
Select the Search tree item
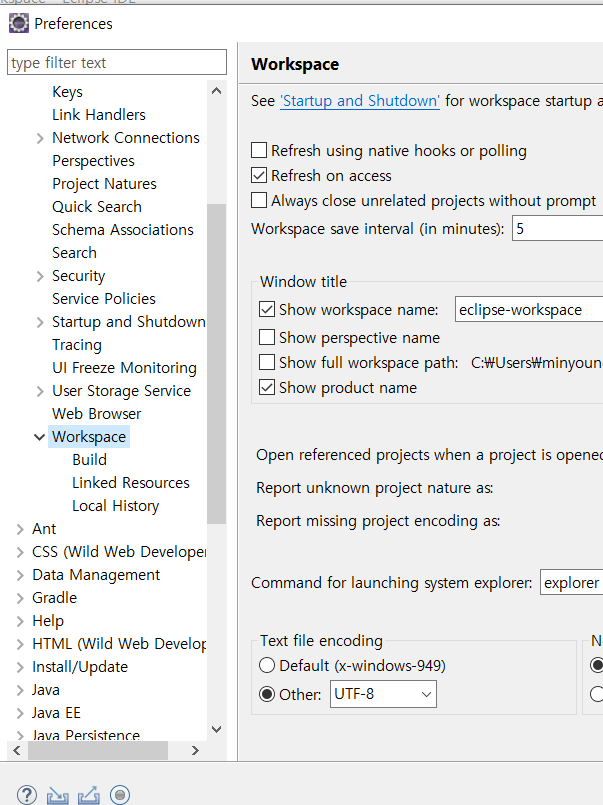(74, 253)
